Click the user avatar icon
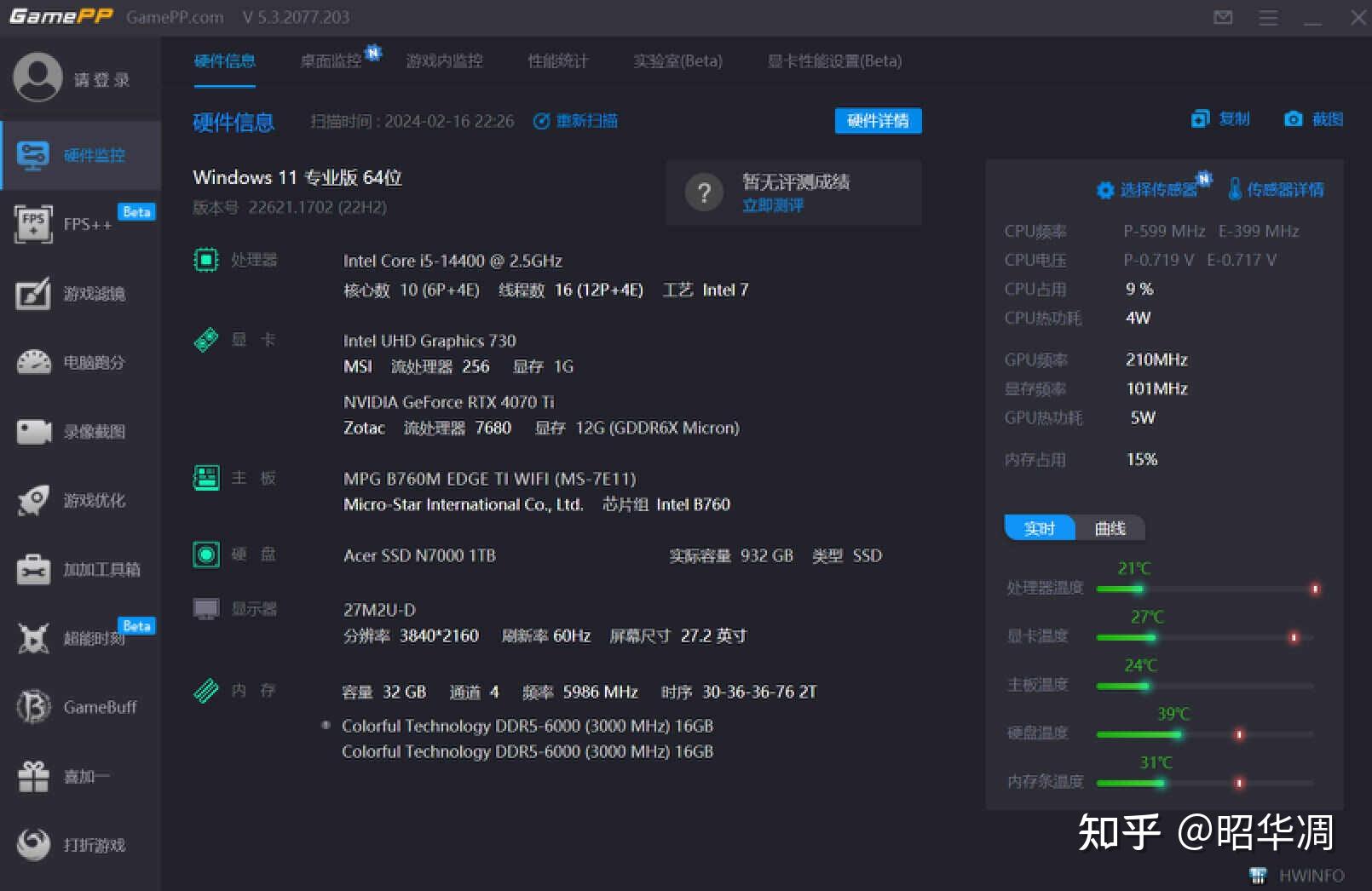The width and height of the screenshot is (1372, 891). pyautogui.click(x=37, y=78)
